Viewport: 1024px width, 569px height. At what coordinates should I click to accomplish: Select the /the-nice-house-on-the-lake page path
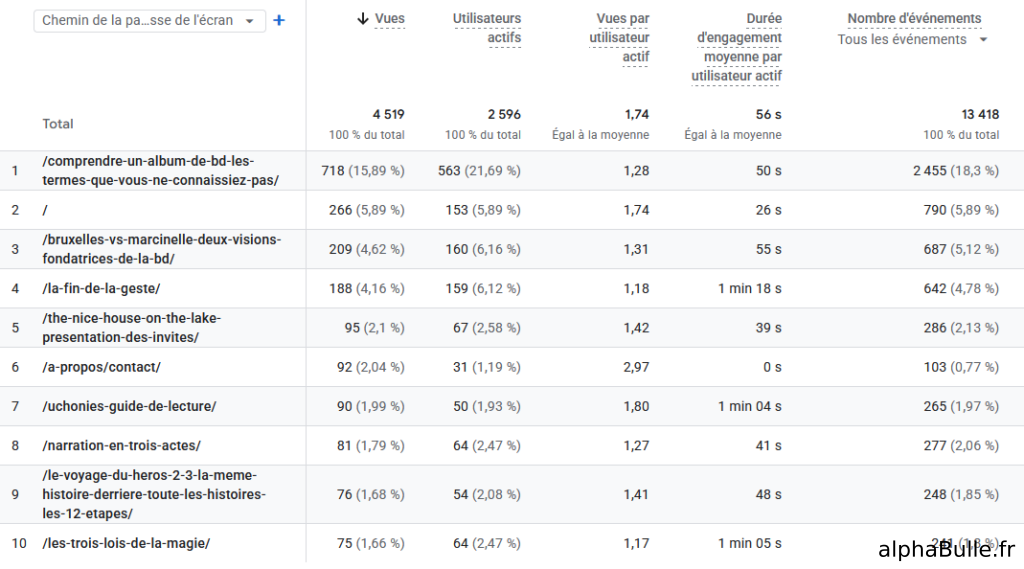point(132,327)
